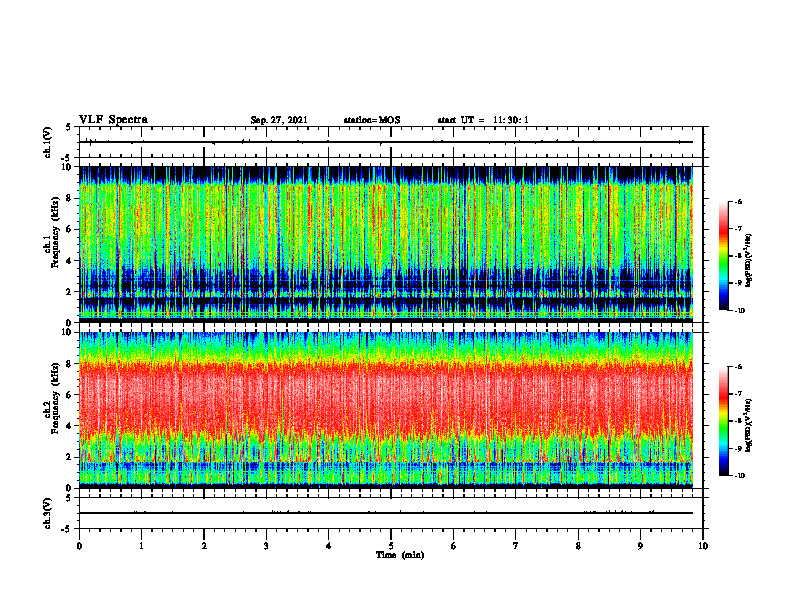This screenshot has height=612, width=792.
Task: Click the ch.1 voltage waveform trace
Action: [x=386, y=142]
